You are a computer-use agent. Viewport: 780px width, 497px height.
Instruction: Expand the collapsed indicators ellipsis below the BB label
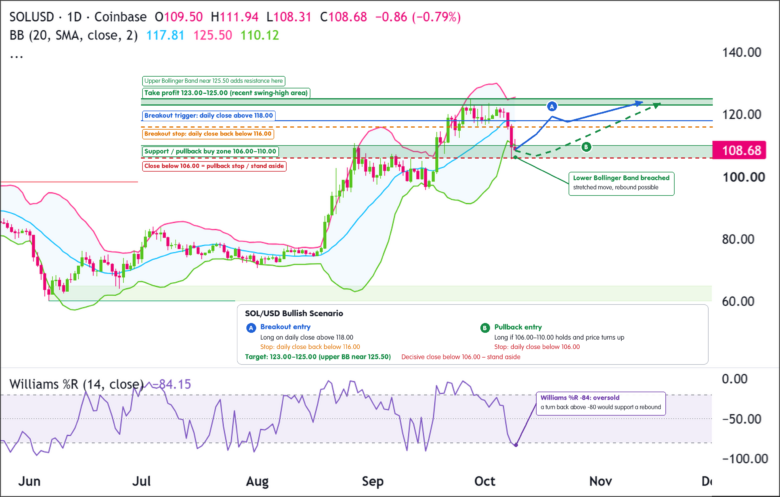[x=16, y=56]
